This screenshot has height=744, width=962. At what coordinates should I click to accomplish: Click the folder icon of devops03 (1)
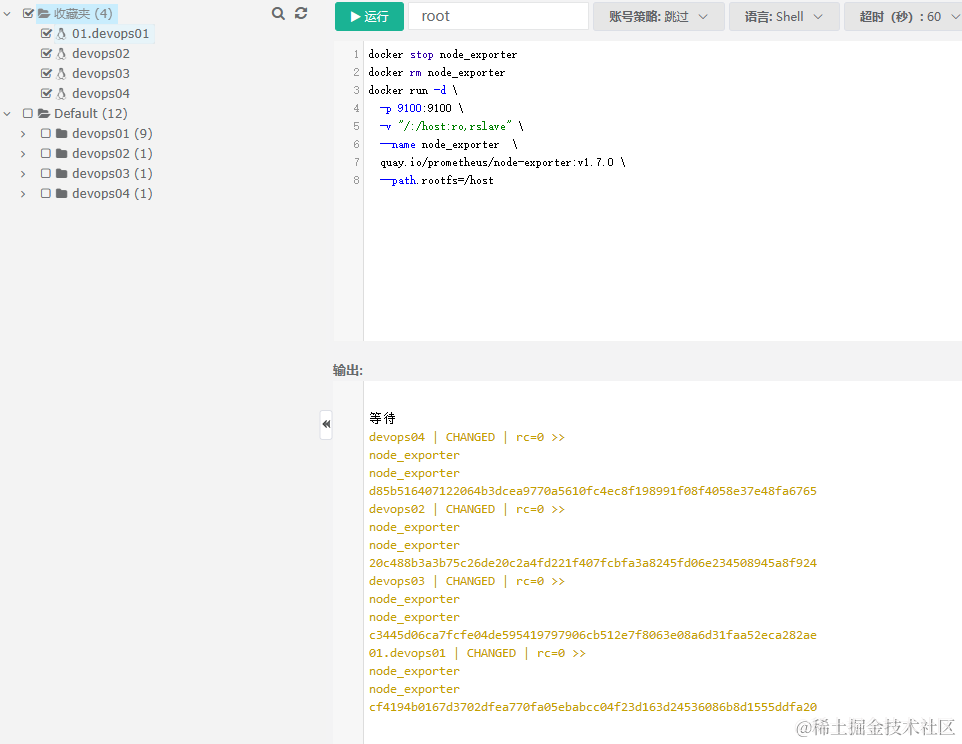click(x=61, y=174)
